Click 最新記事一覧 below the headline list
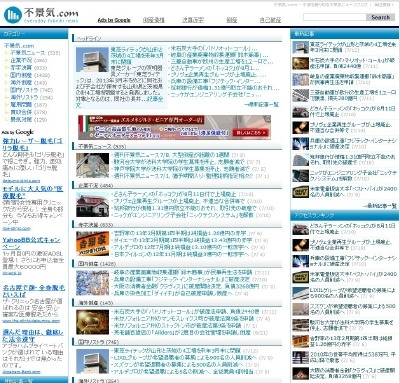 pyautogui.click(x=262, y=104)
